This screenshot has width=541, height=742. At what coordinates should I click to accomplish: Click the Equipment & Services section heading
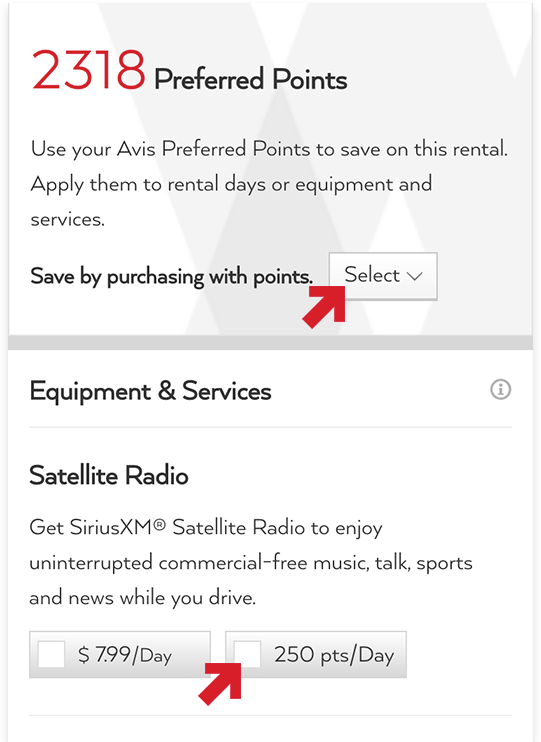(151, 391)
